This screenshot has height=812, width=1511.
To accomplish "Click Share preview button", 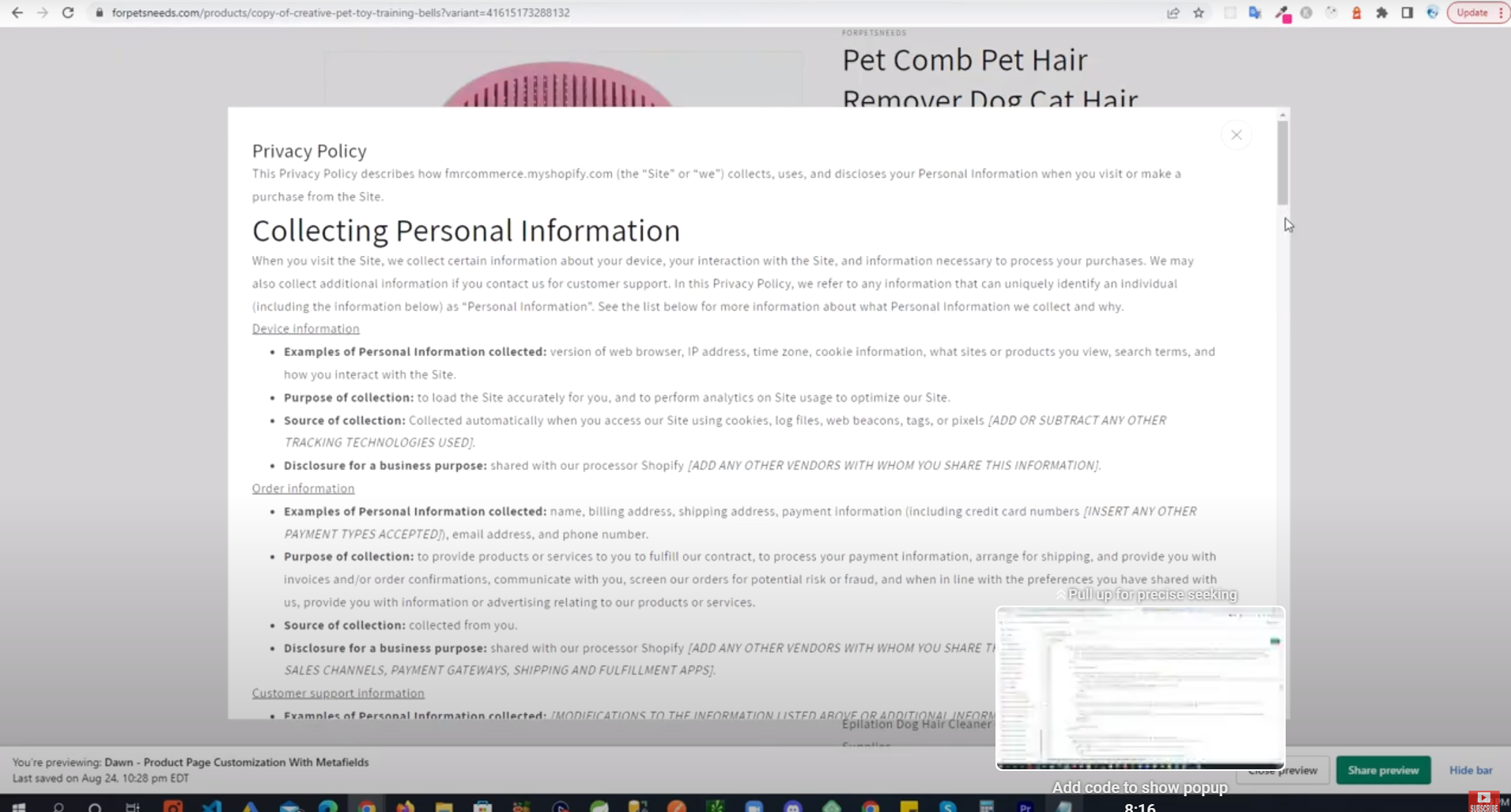I will pyautogui.click(x=1383, y=770).
